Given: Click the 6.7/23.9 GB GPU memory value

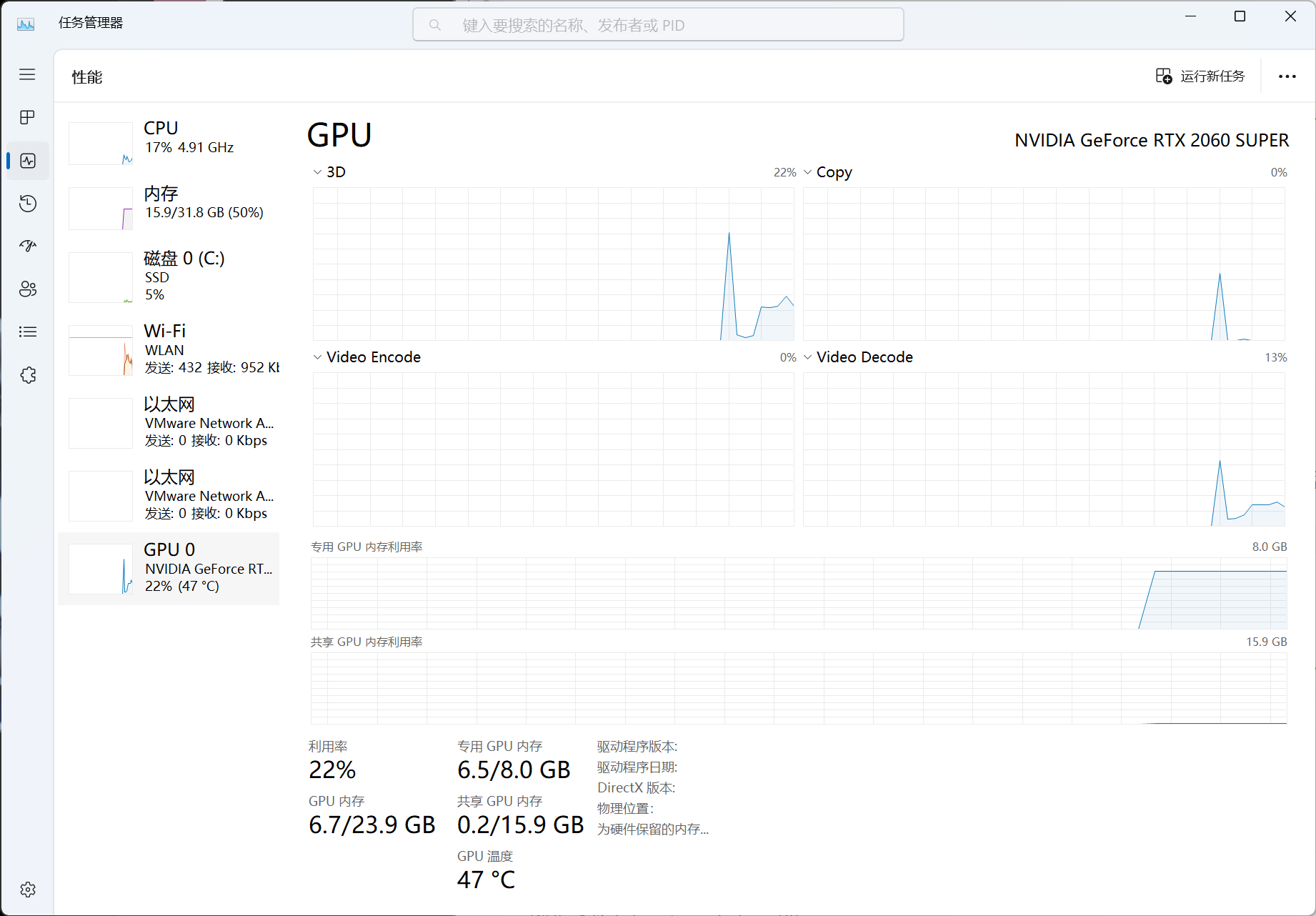Looking at the screenshot, I should coord(372,825).
